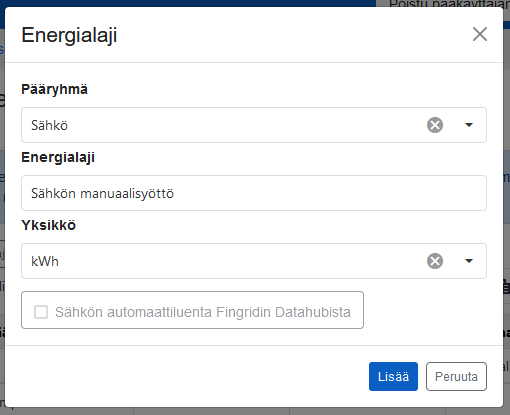Cancel with the Peruuta button

(456, 376)
